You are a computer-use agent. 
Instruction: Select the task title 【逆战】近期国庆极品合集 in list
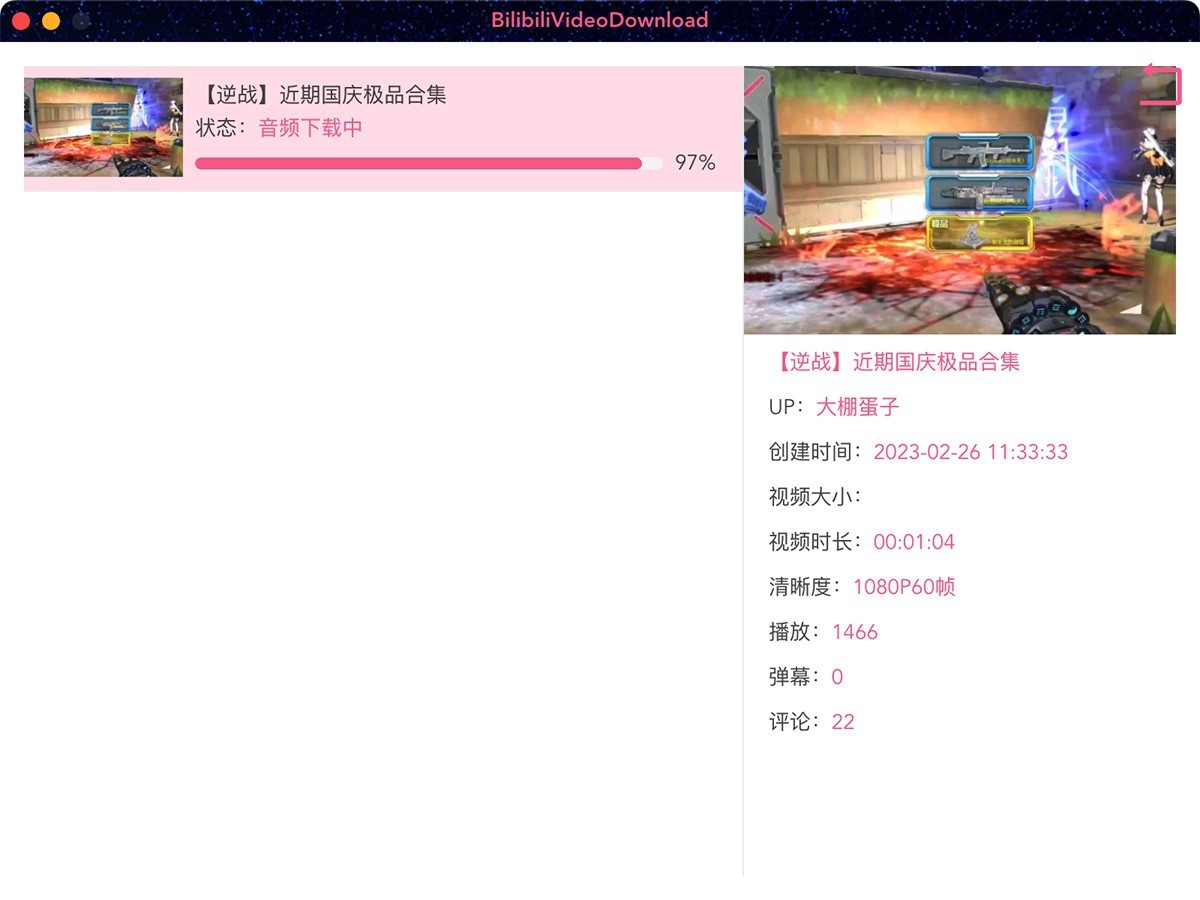click(x=321, y=95)
